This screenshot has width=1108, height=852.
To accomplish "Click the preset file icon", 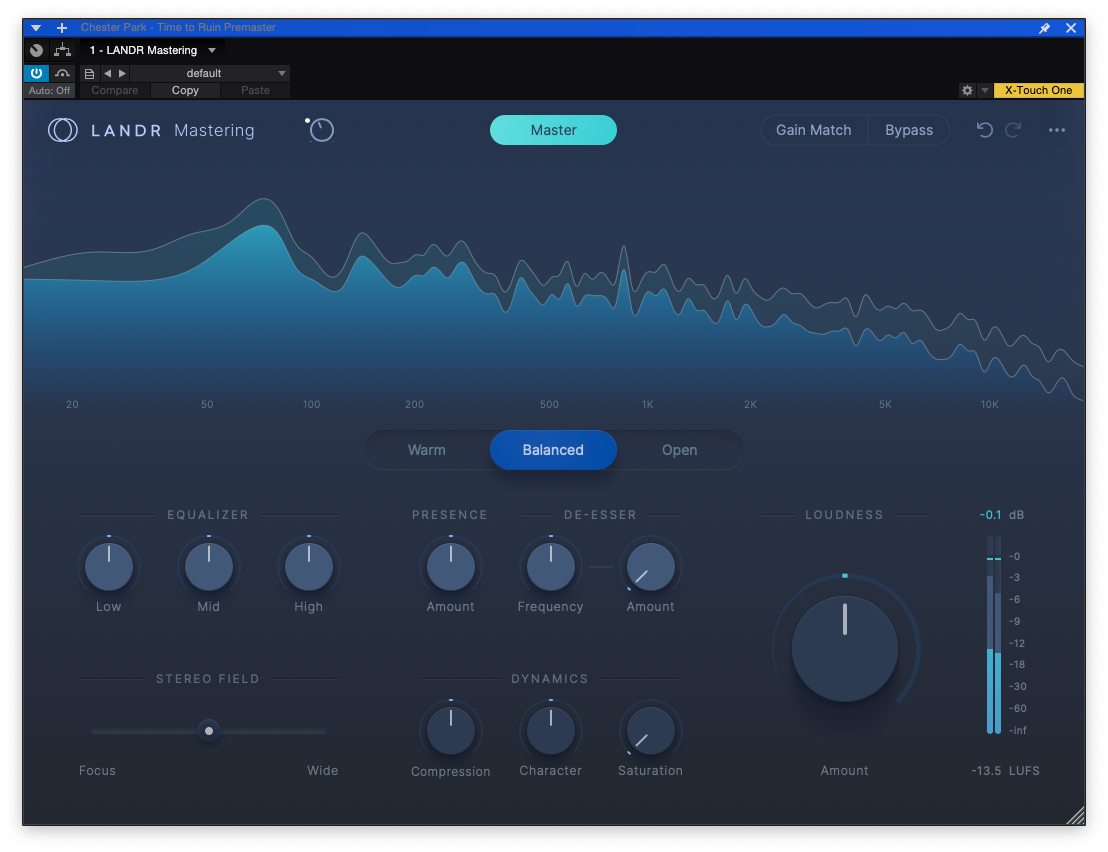I will click(89, 73).
